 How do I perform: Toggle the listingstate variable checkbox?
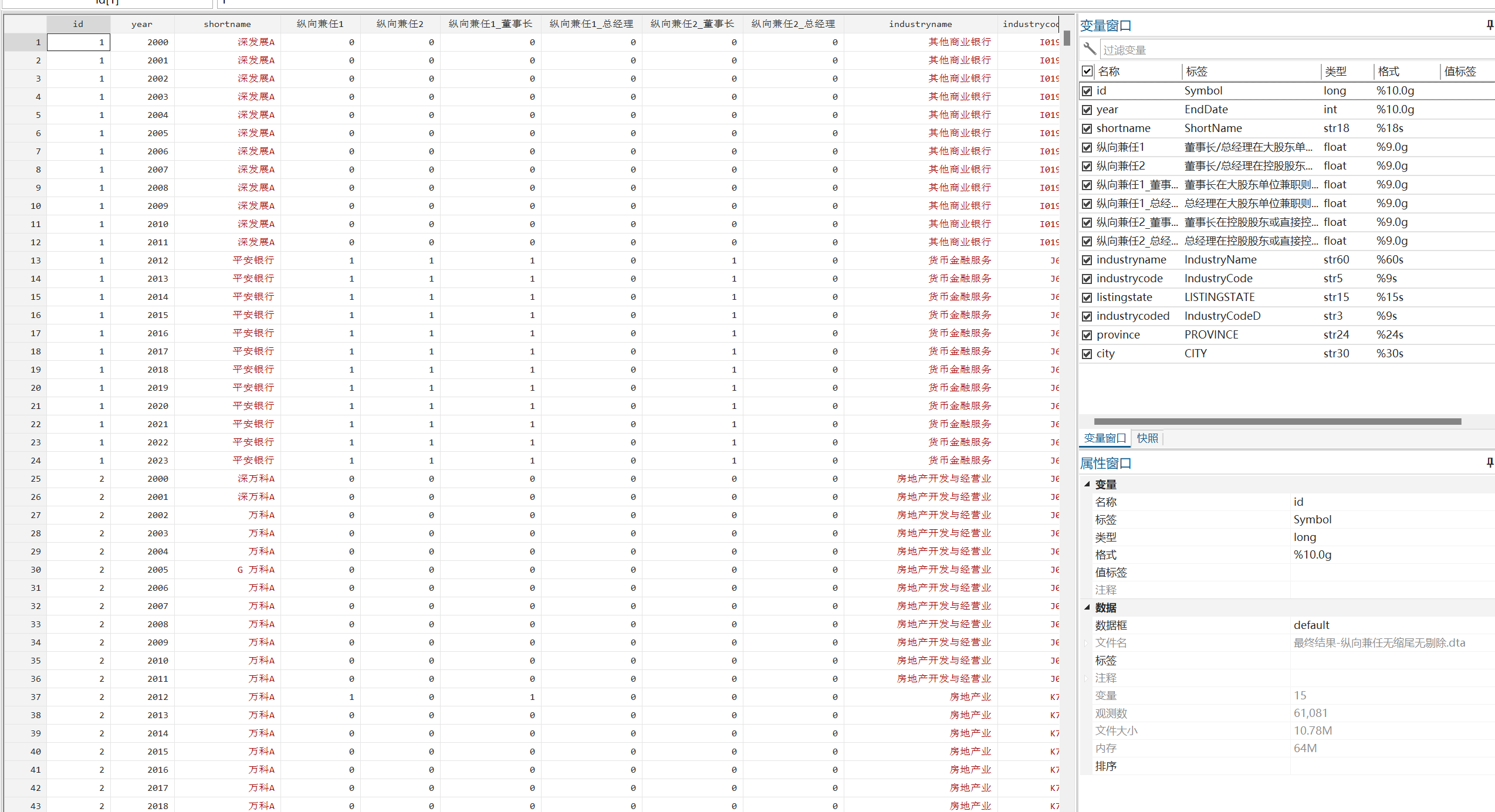tap(1087, 297)
